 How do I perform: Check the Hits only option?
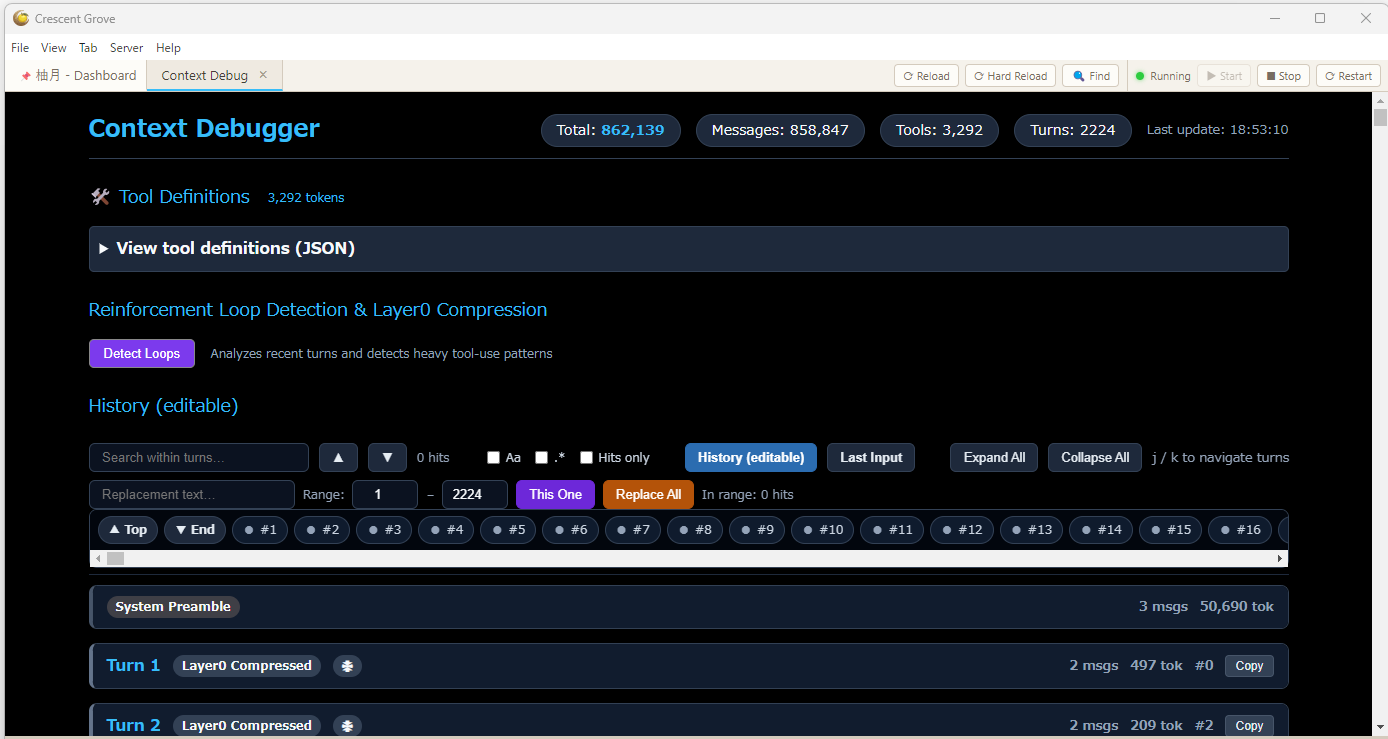(586, 457)
